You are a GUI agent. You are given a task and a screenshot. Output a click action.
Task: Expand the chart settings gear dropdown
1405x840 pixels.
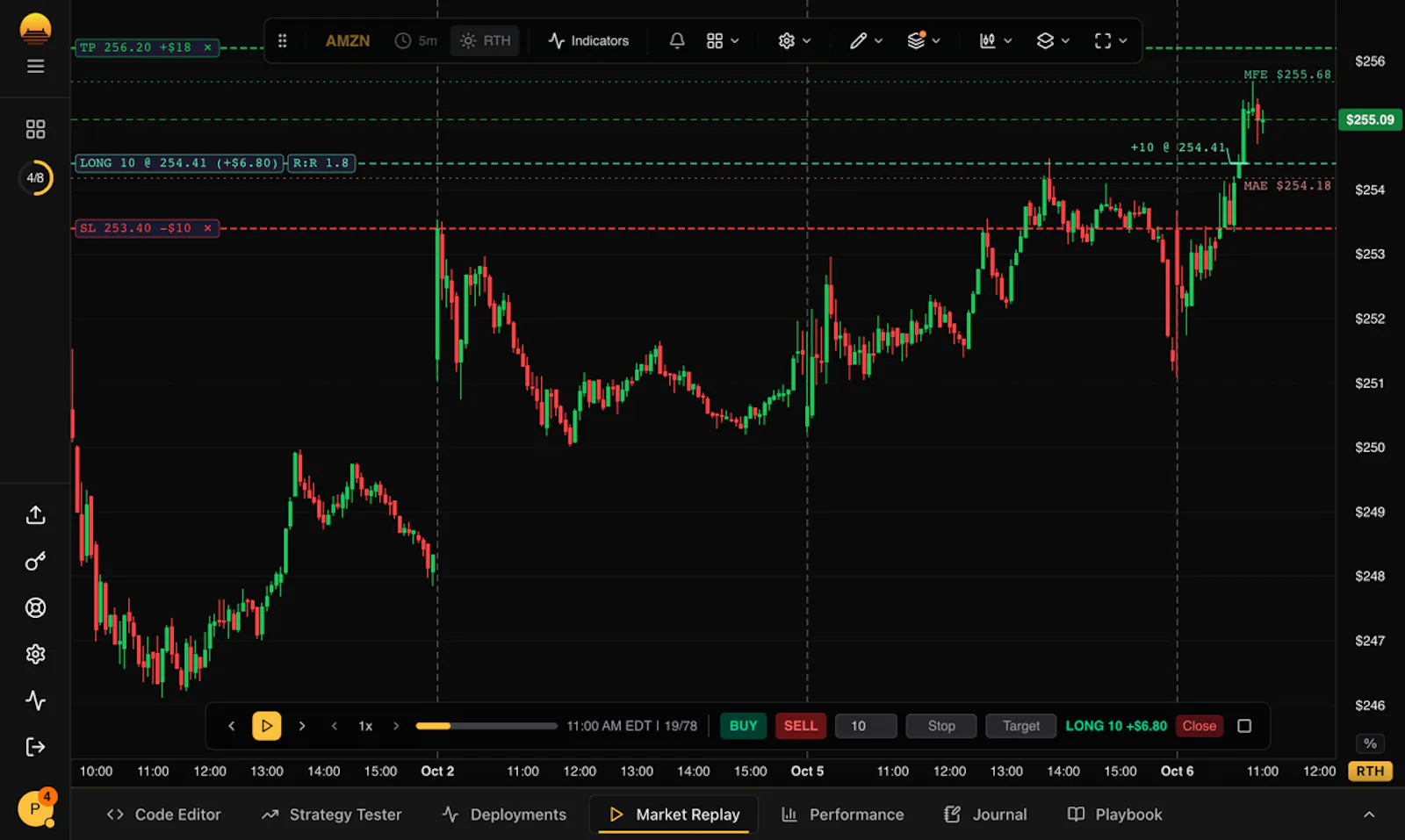(x=795, y=40)
